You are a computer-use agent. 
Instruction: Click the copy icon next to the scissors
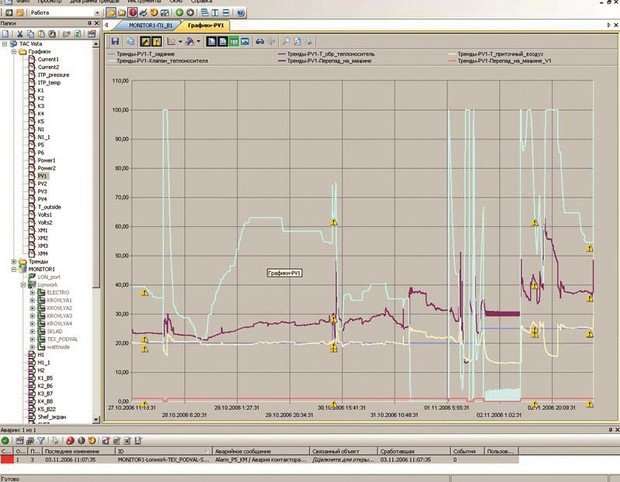tap(30, 34)
